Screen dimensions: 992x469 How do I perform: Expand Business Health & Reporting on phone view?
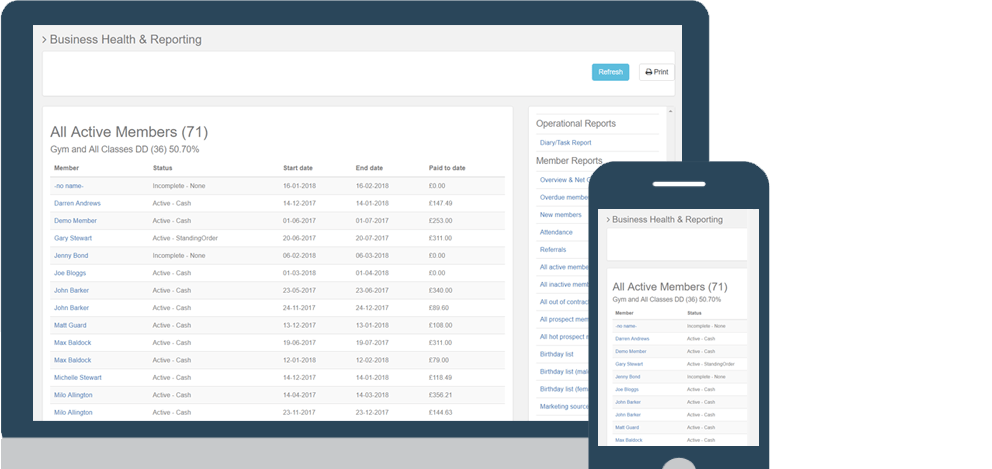pyautogui.click(x=606, y=219)
